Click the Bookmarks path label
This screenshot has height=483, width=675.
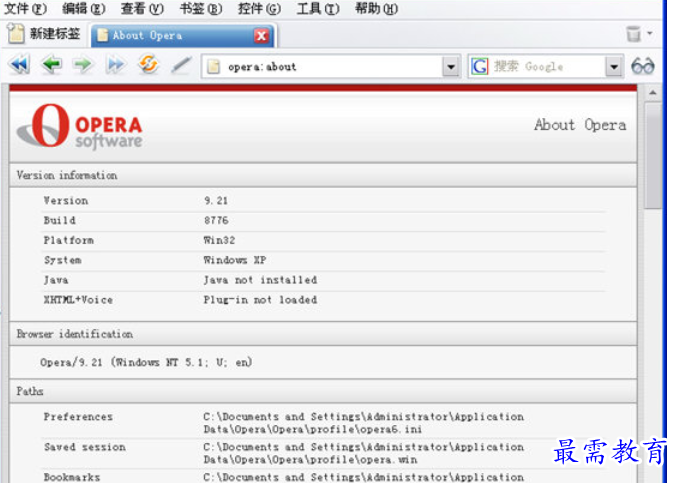[71, 477]
